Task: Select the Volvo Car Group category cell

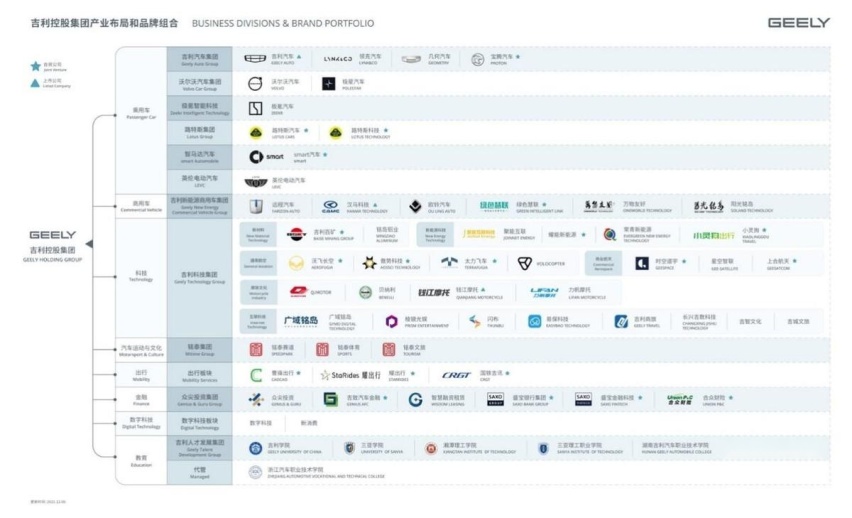Action: [x=199, y=84]
